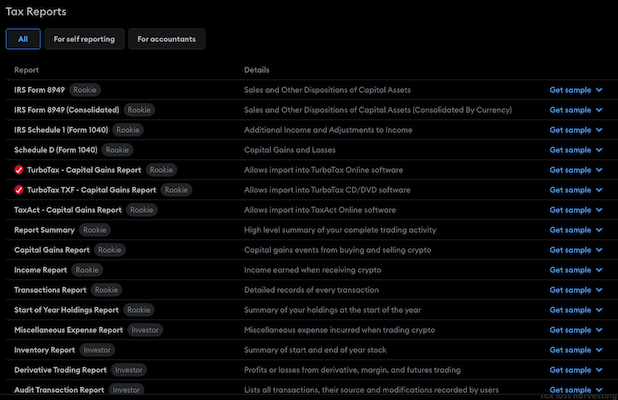Click 'Capital Gains and Losses' description
Viewport: 618px width, 400px height.
coord(290,150)
